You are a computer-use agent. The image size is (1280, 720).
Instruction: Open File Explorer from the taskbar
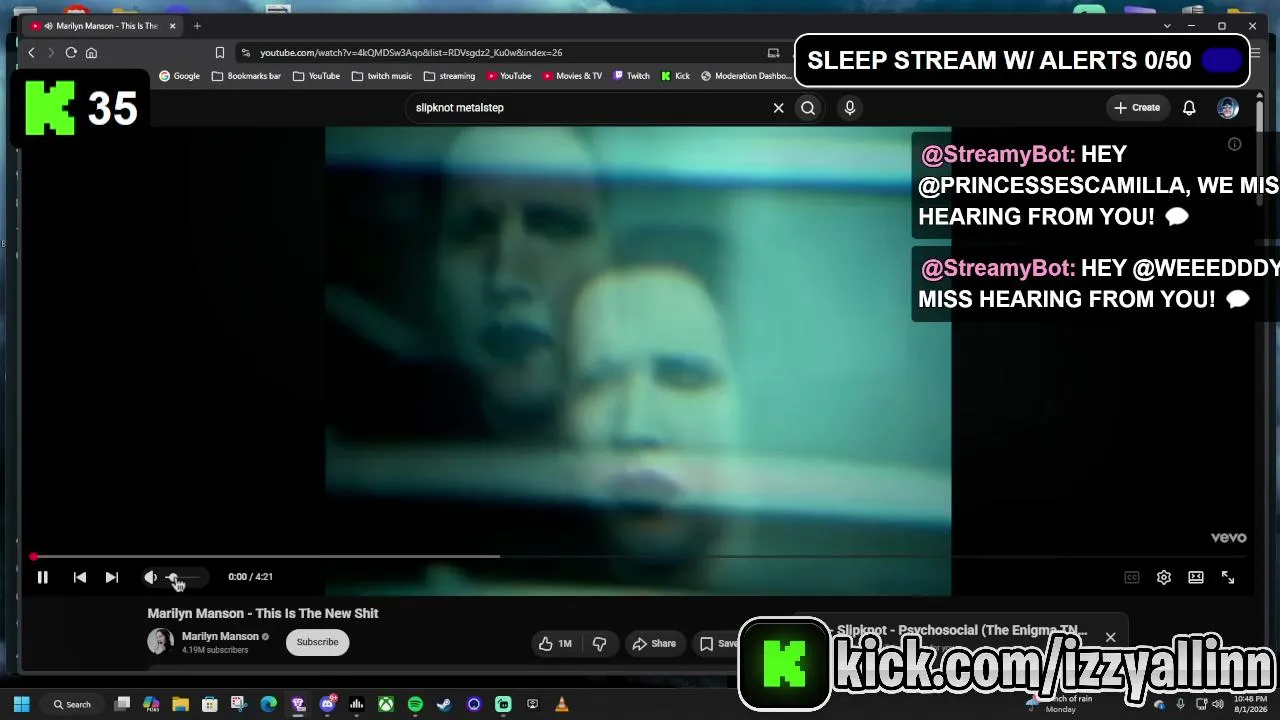180,704
